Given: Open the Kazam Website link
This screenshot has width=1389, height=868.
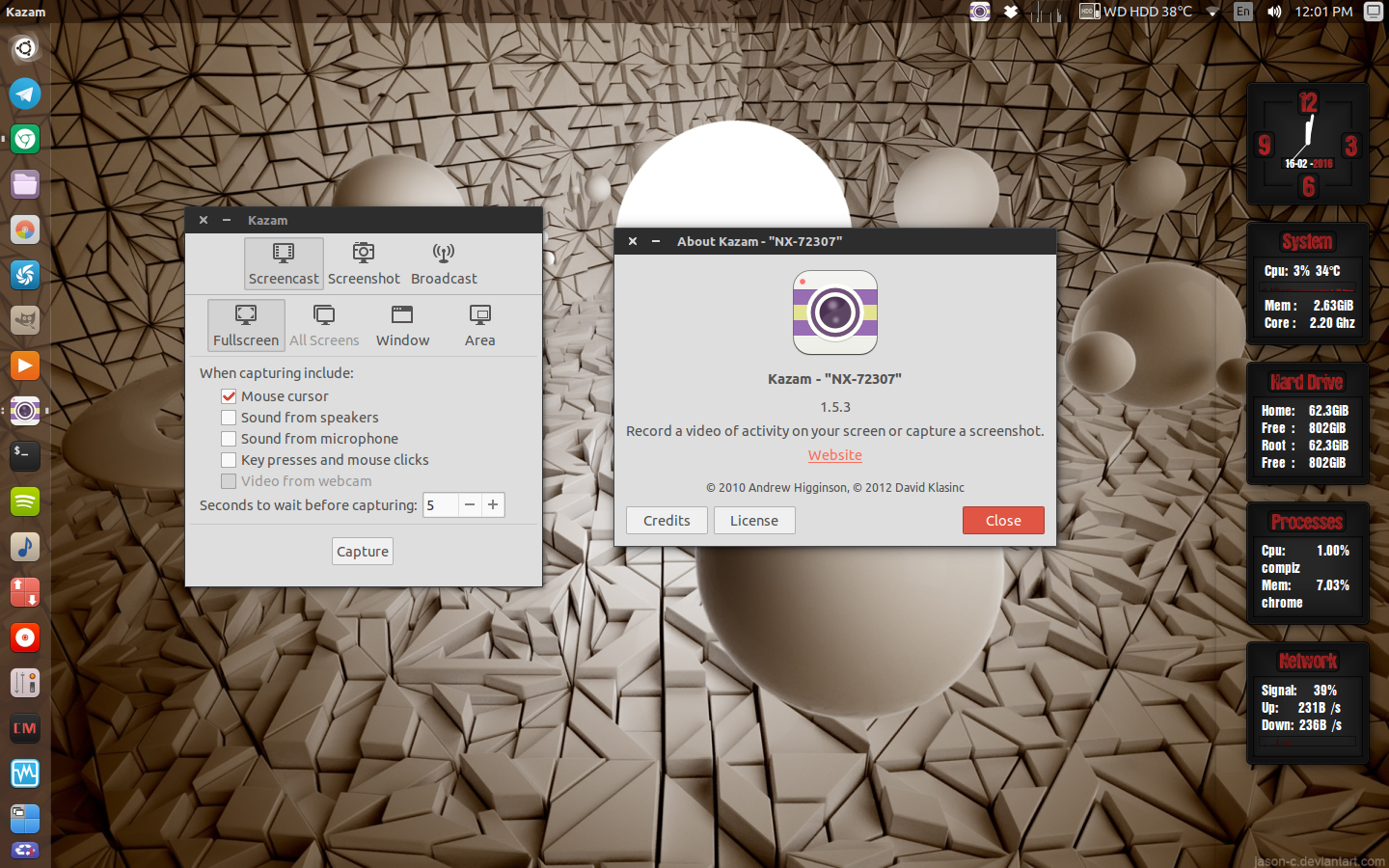Looking at the screenshot, I should (835, 455).
